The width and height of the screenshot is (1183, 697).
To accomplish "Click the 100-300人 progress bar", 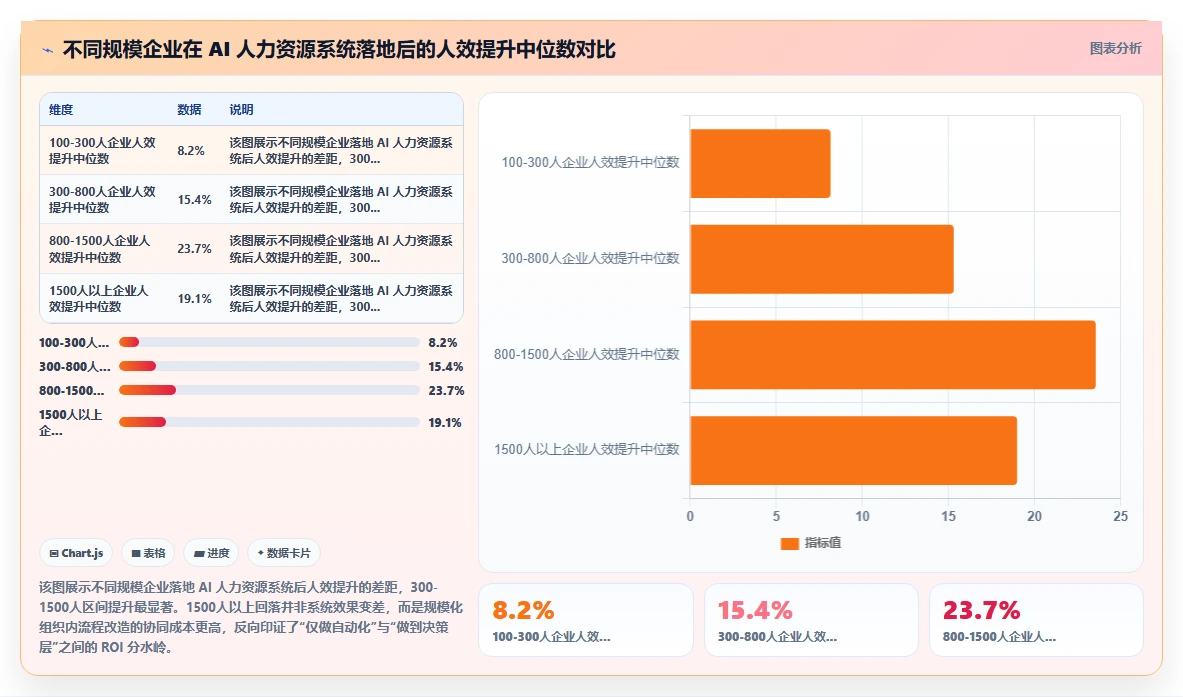I will (269, 342).
